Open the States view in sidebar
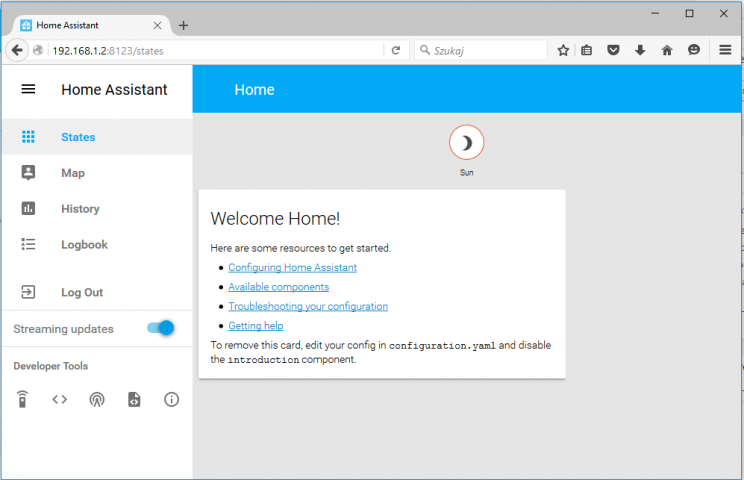744x480 pixels. pyautogui.click(x=97, y=137)
